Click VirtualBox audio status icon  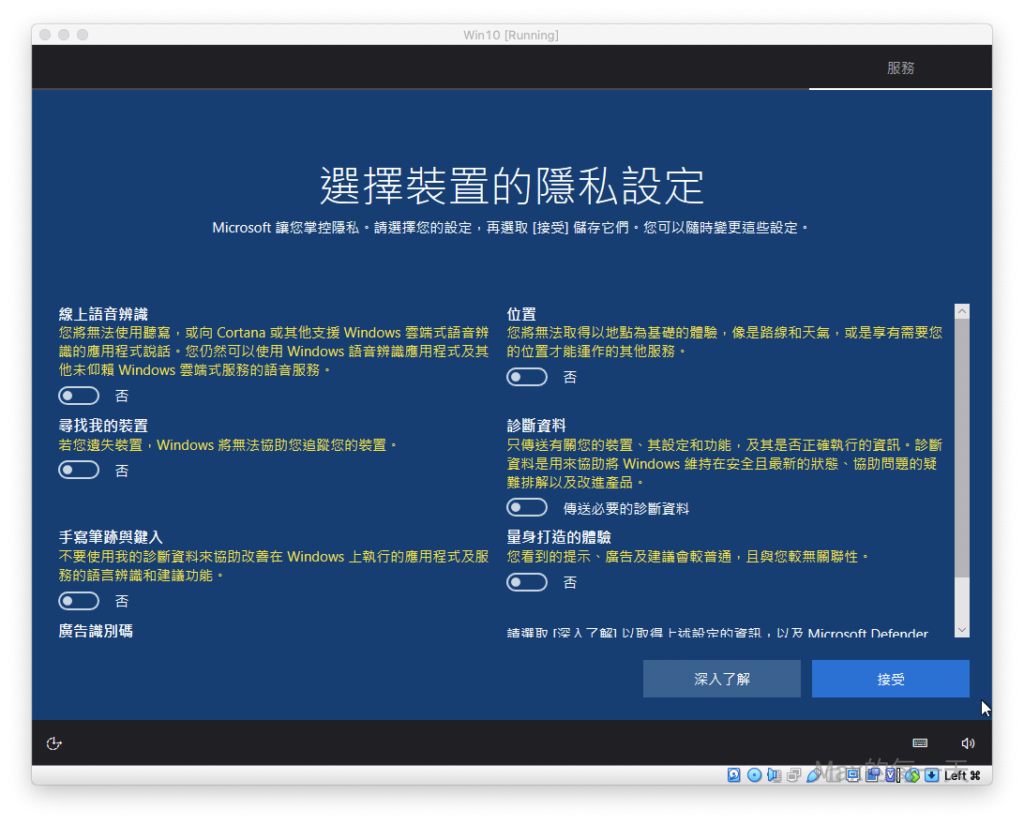pos(774,775)
